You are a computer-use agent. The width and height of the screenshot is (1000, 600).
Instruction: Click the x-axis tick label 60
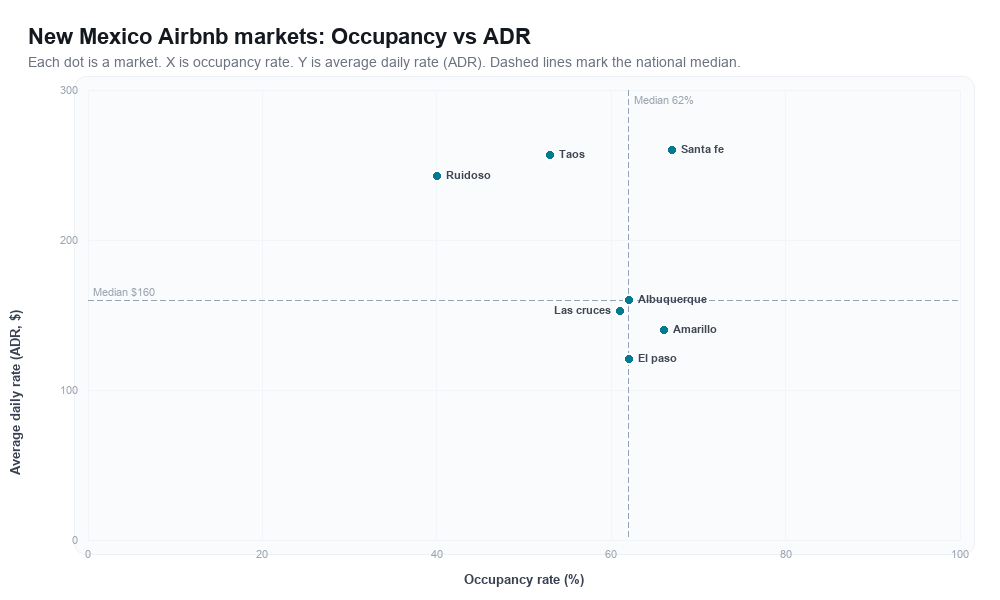point(611,555)
